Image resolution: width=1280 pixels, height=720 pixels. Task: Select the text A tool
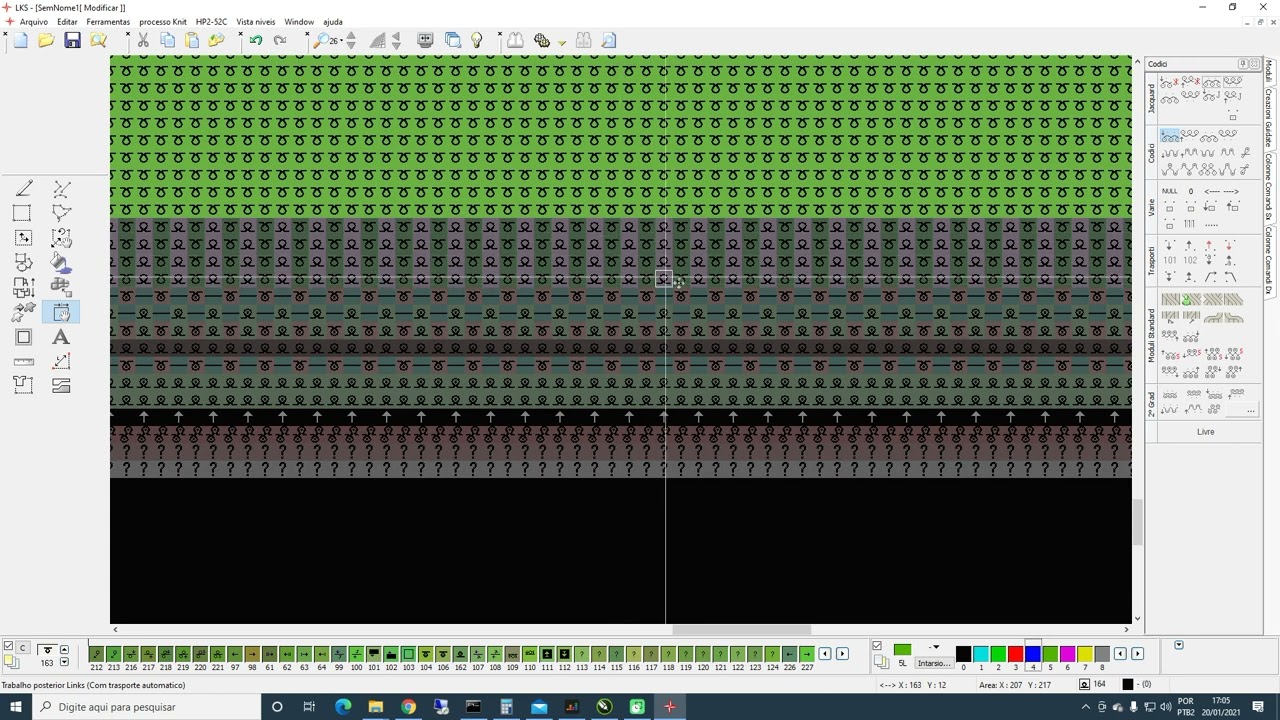[x=61, y=337]
